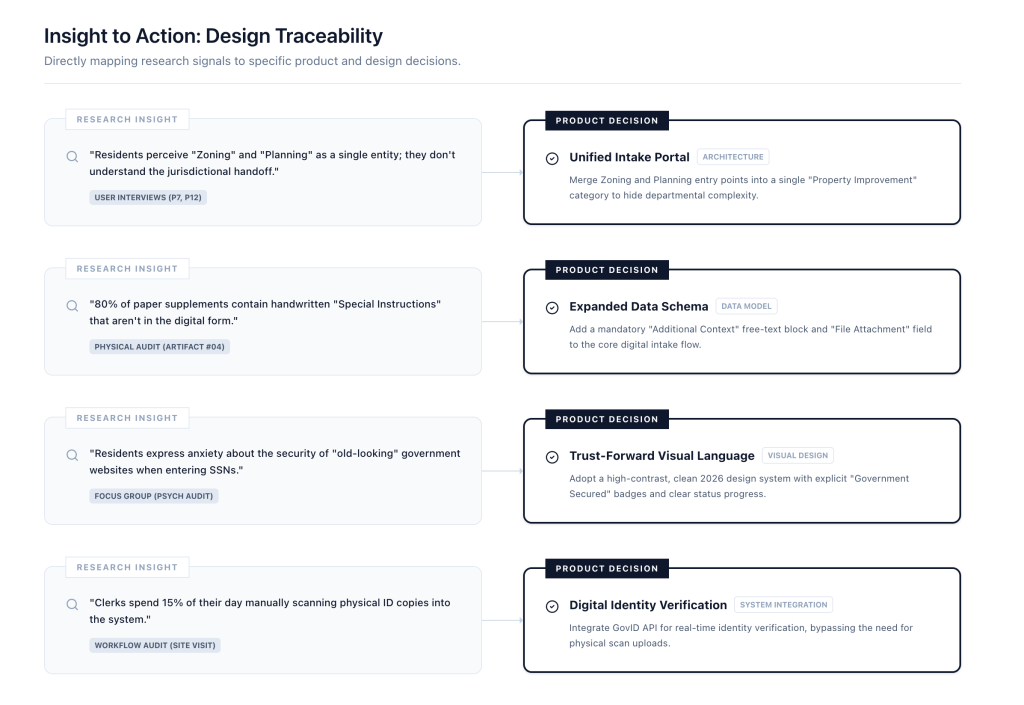Image resolution: width=1024 pixels, height=705 pixels.
Task: Select the Visual Design category badge
Action: coord(798,456)
